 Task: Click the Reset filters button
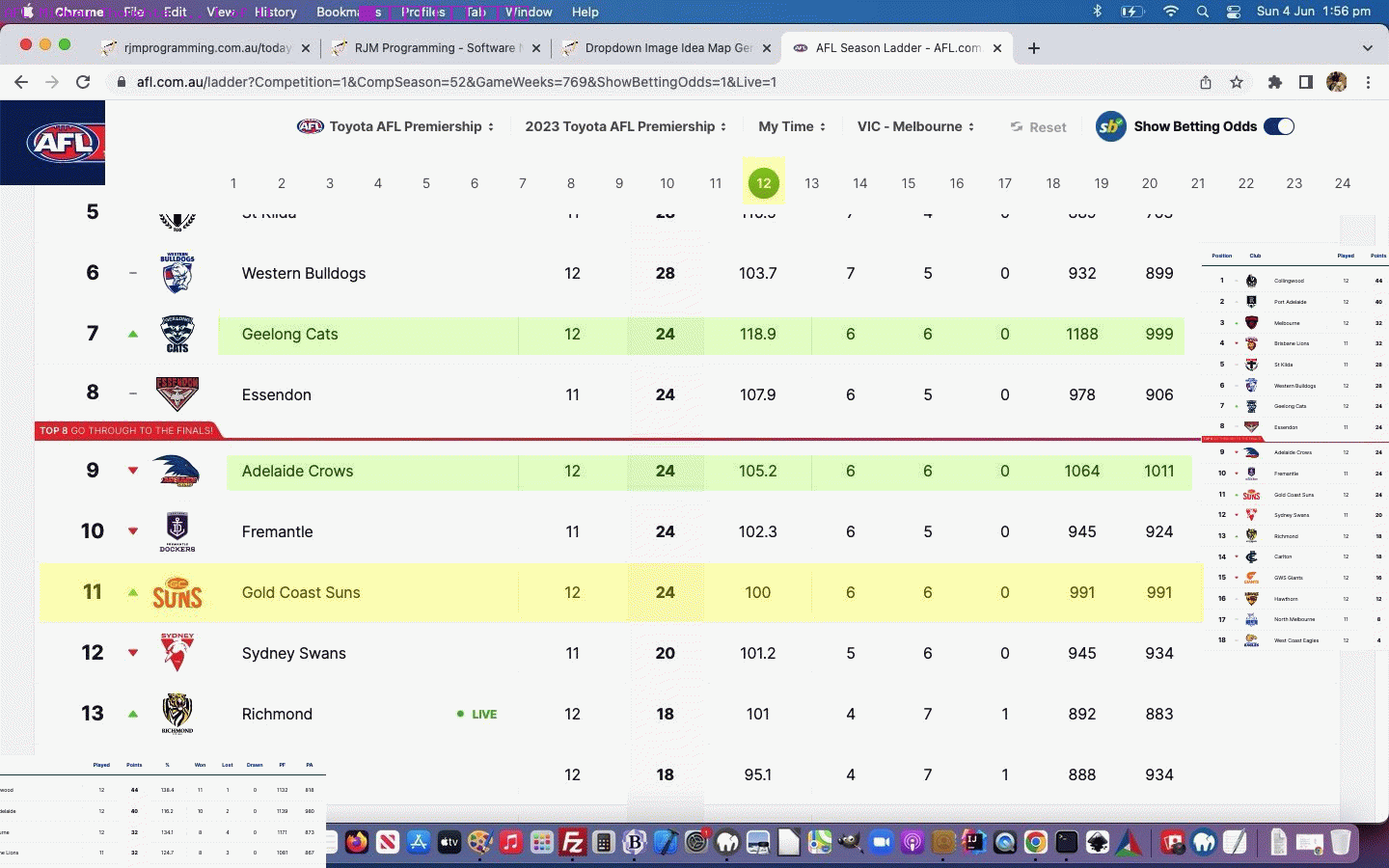point(1038,127)
